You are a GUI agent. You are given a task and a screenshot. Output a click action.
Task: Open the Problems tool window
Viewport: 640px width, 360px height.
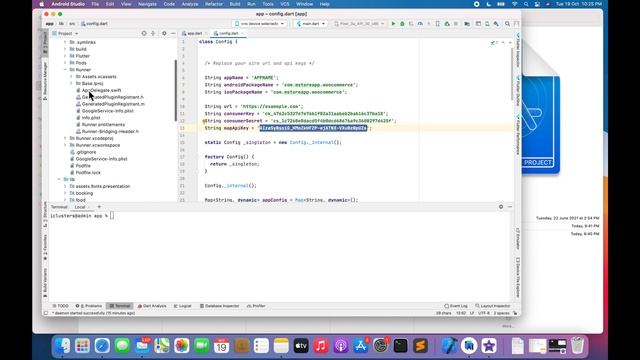[x=89, y=306]
